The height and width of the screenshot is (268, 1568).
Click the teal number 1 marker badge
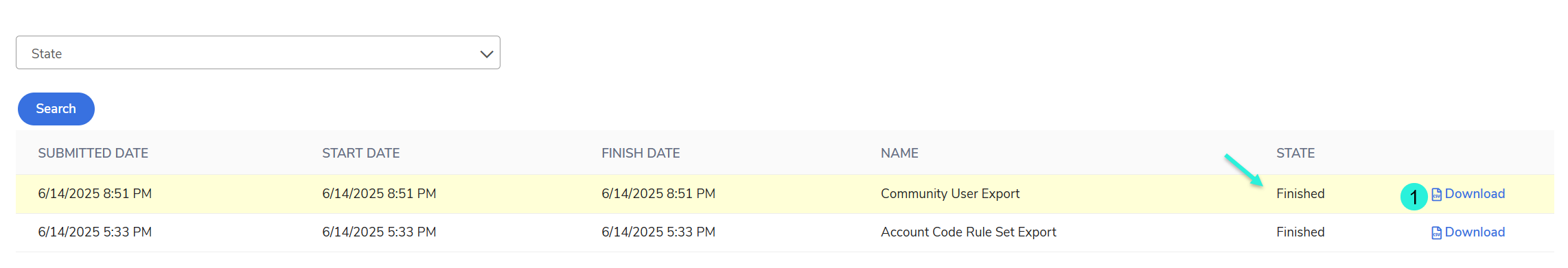click(1414, 197)
